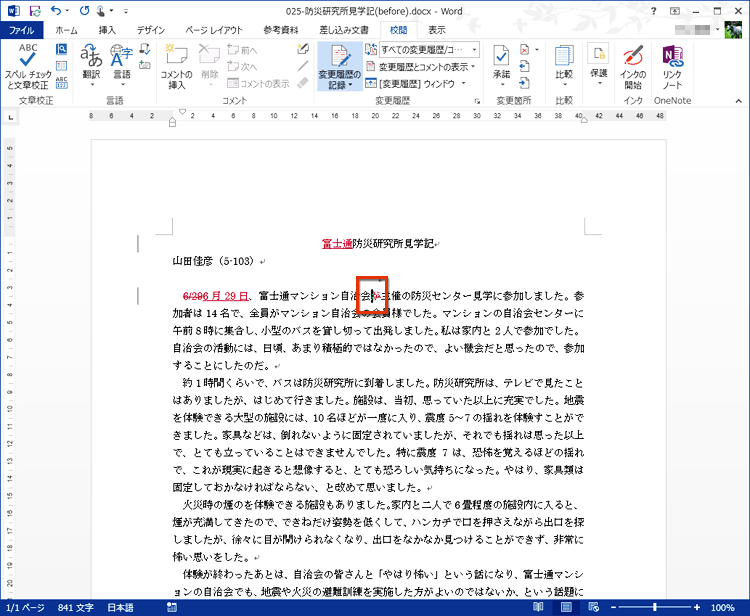Expand the undo history dropdown arrow
The image size is (750, 616).
click(x=67, y=11)
